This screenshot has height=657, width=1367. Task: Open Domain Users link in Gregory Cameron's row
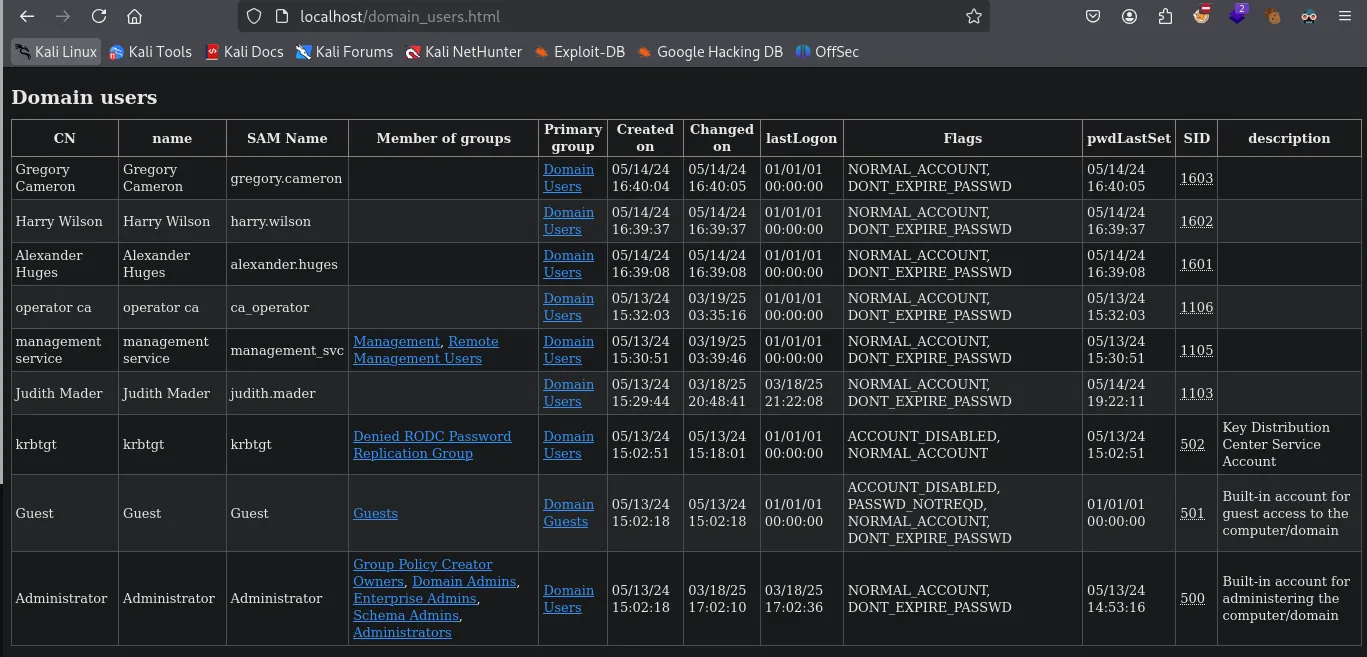pos(568,178)
